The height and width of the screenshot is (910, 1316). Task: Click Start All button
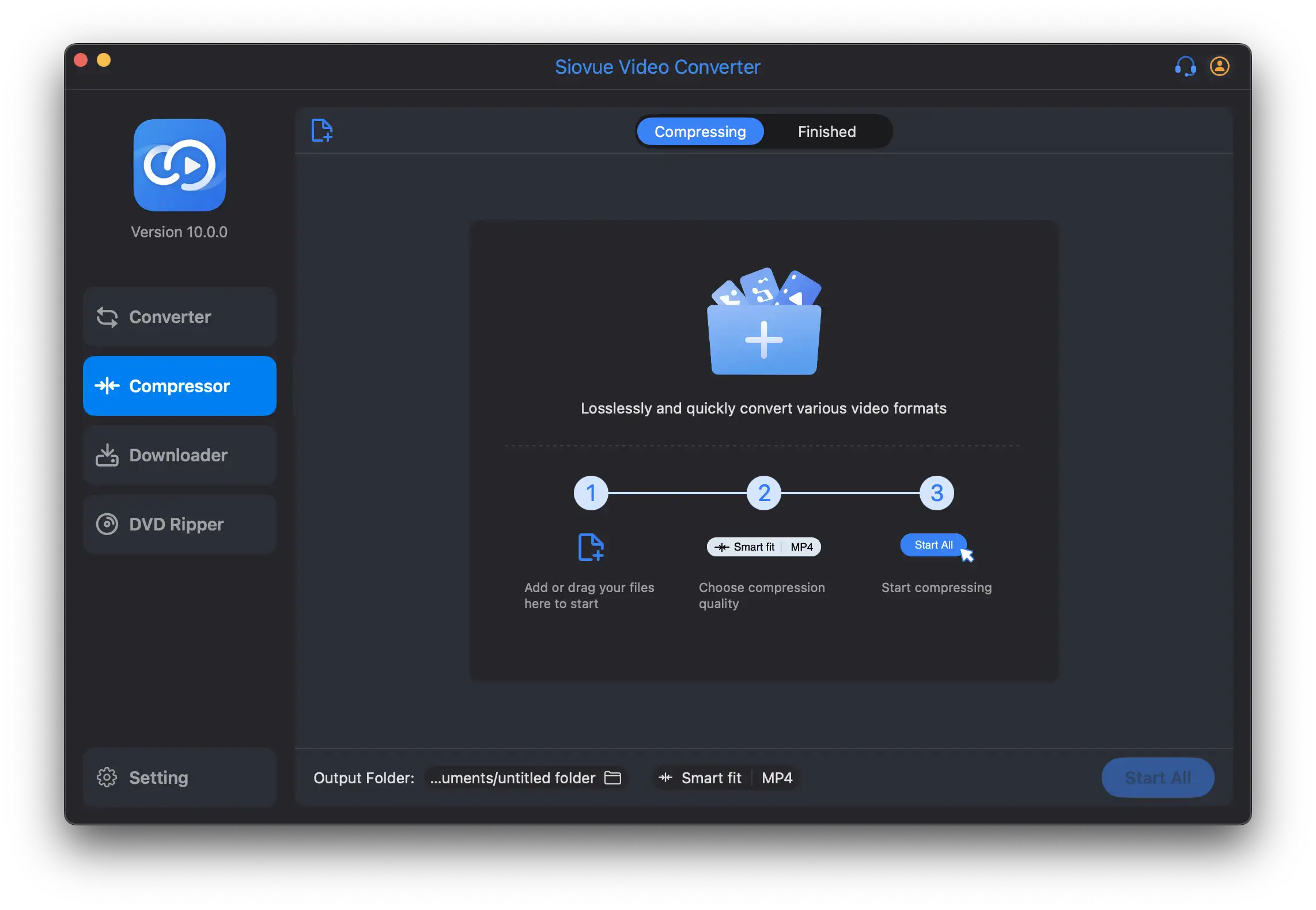[x=1158, y=777]
